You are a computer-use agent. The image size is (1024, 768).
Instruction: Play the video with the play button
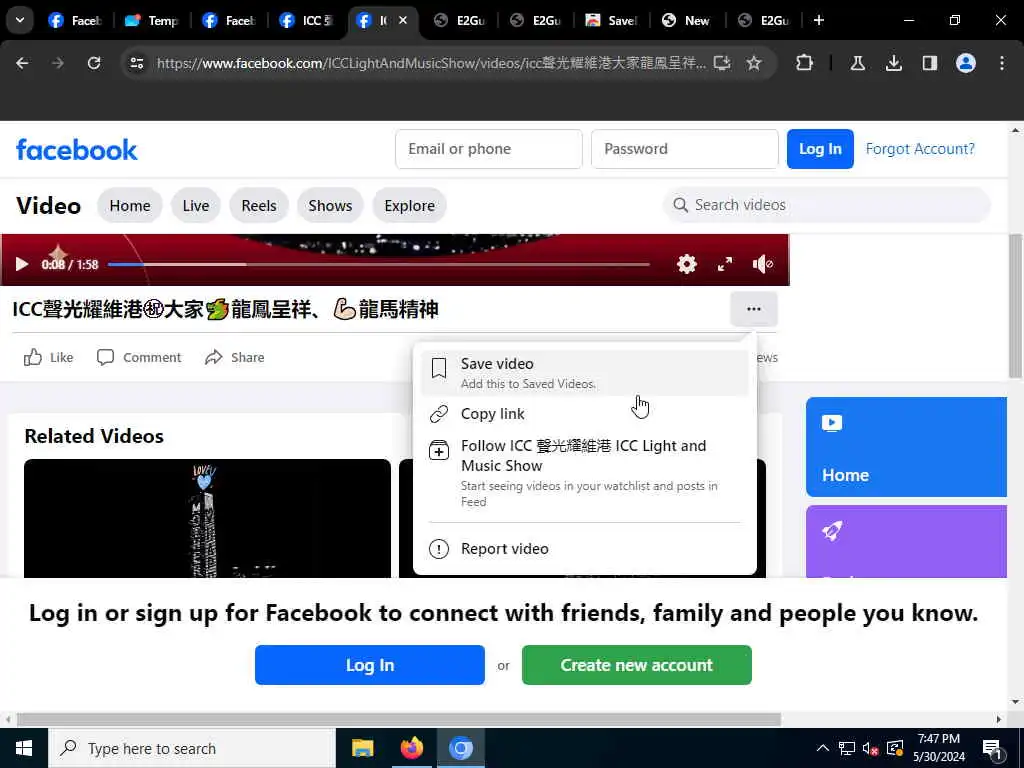22,264
